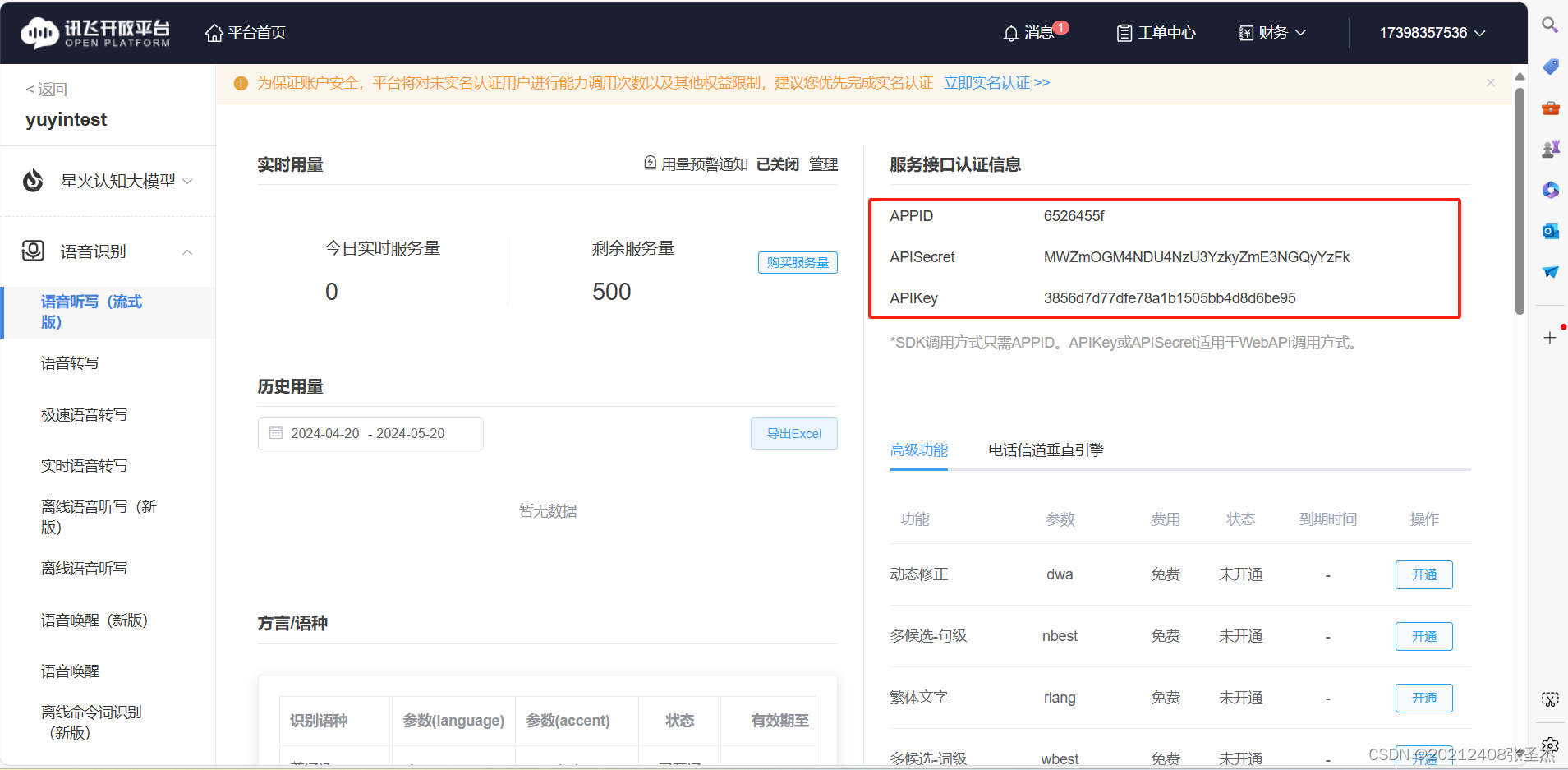This screenshot has height=770, width=1568.
Task: Open the chess figures games sidebar icon
Action: click(x=1550, y=149)
